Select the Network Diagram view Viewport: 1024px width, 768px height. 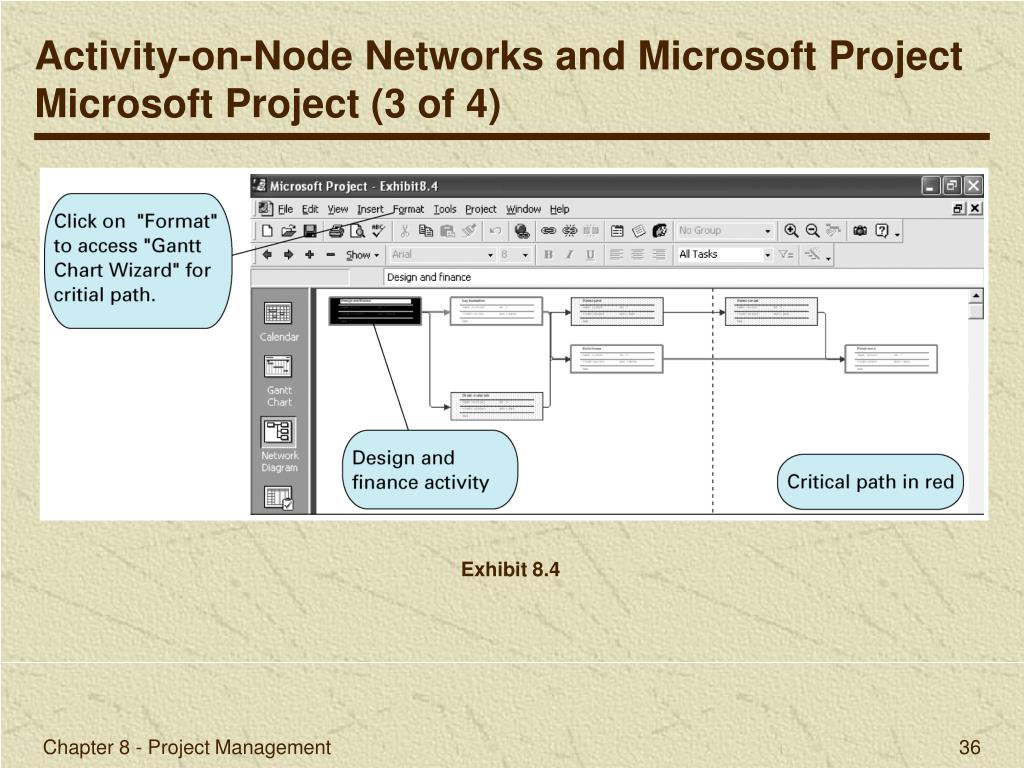pyautogui.click(x=279, y=445)
